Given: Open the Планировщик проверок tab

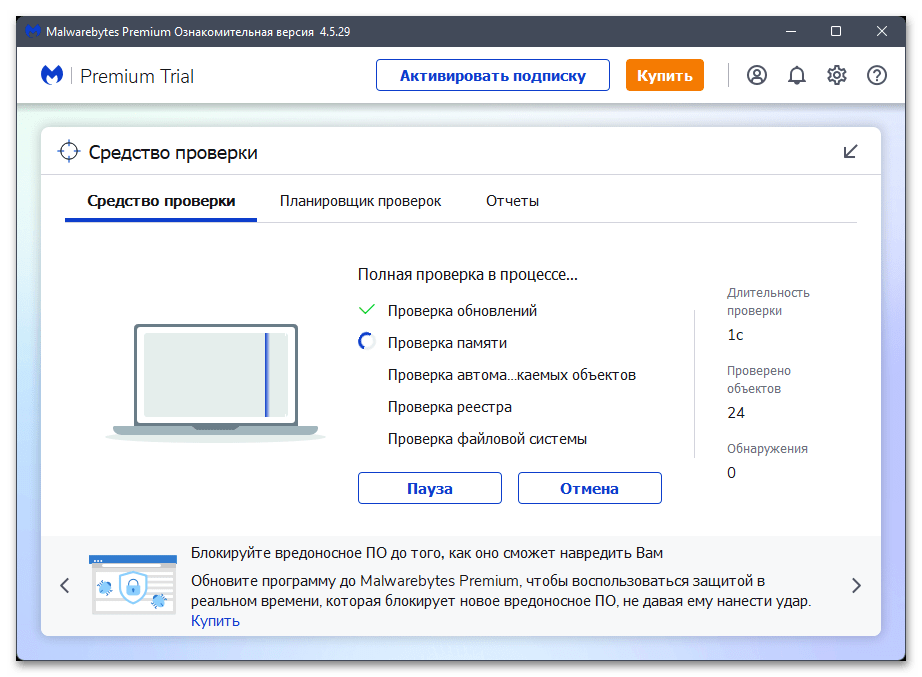Looking at the screenshot, I should (x=360, y=201).
